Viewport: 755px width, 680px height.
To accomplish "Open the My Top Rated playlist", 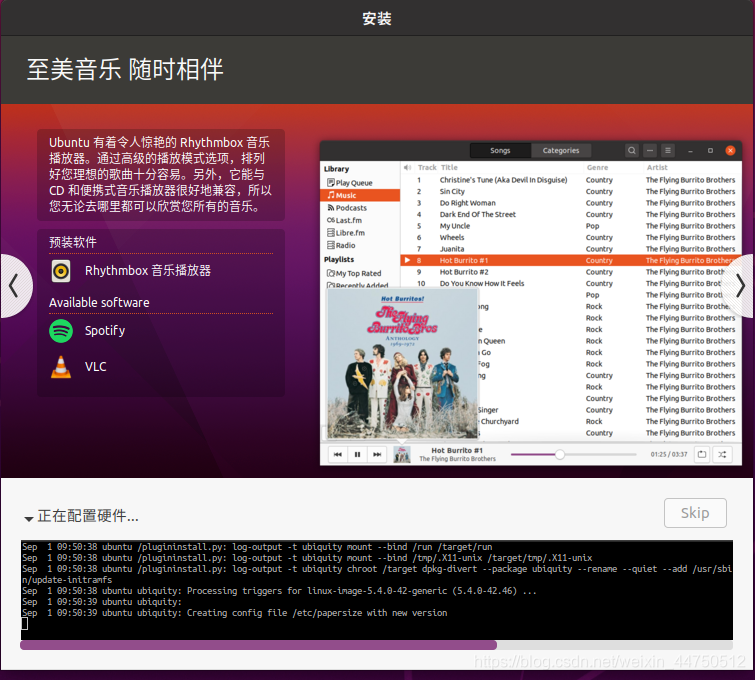I will pyautogui.click(x=358, y=274).
